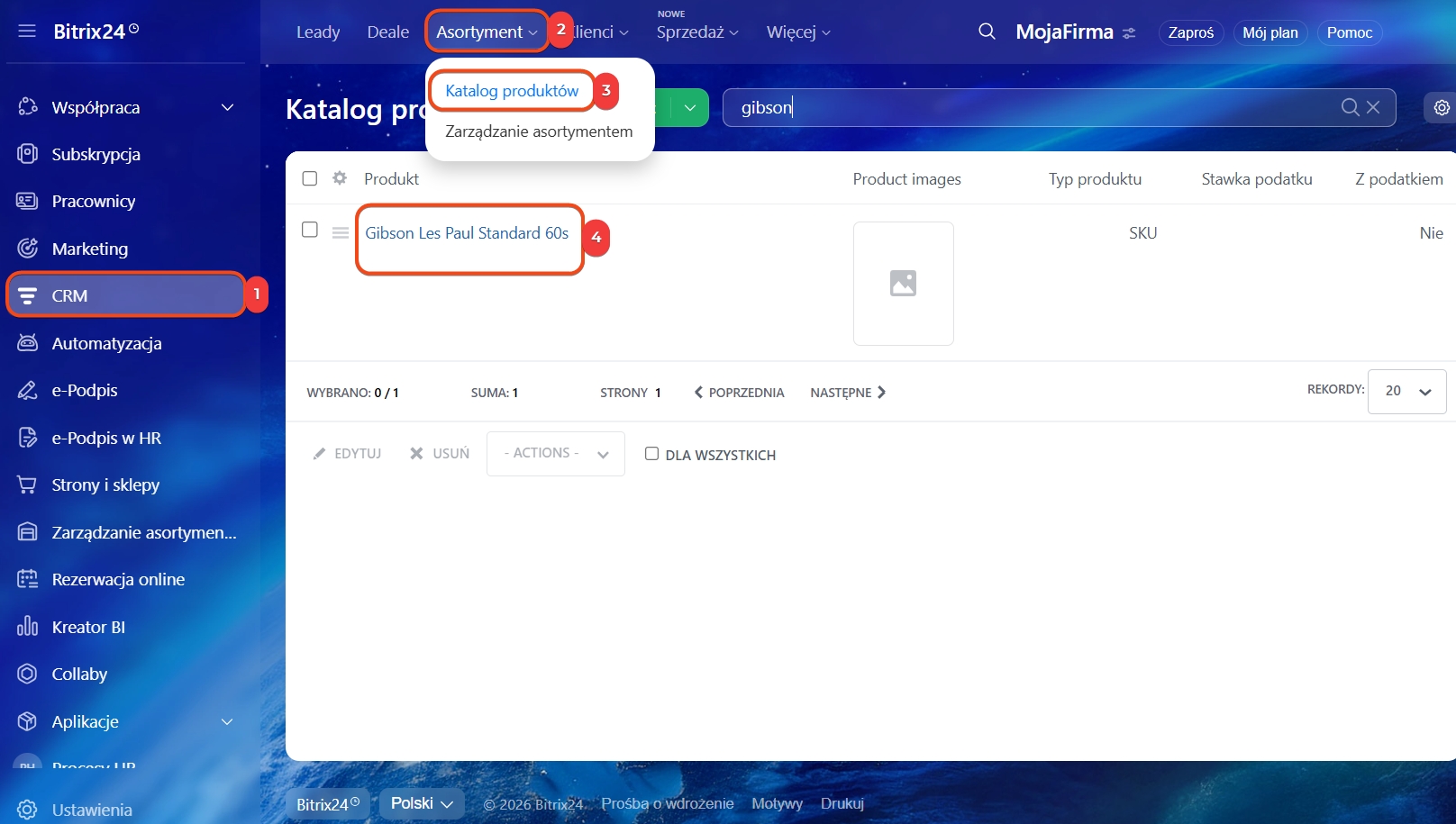Image resolution: width=1456 pixels, height=824 pixels.
Task: Click the Marketing sidebar icon
Action: pyautogui.click(x=28, y=249)
